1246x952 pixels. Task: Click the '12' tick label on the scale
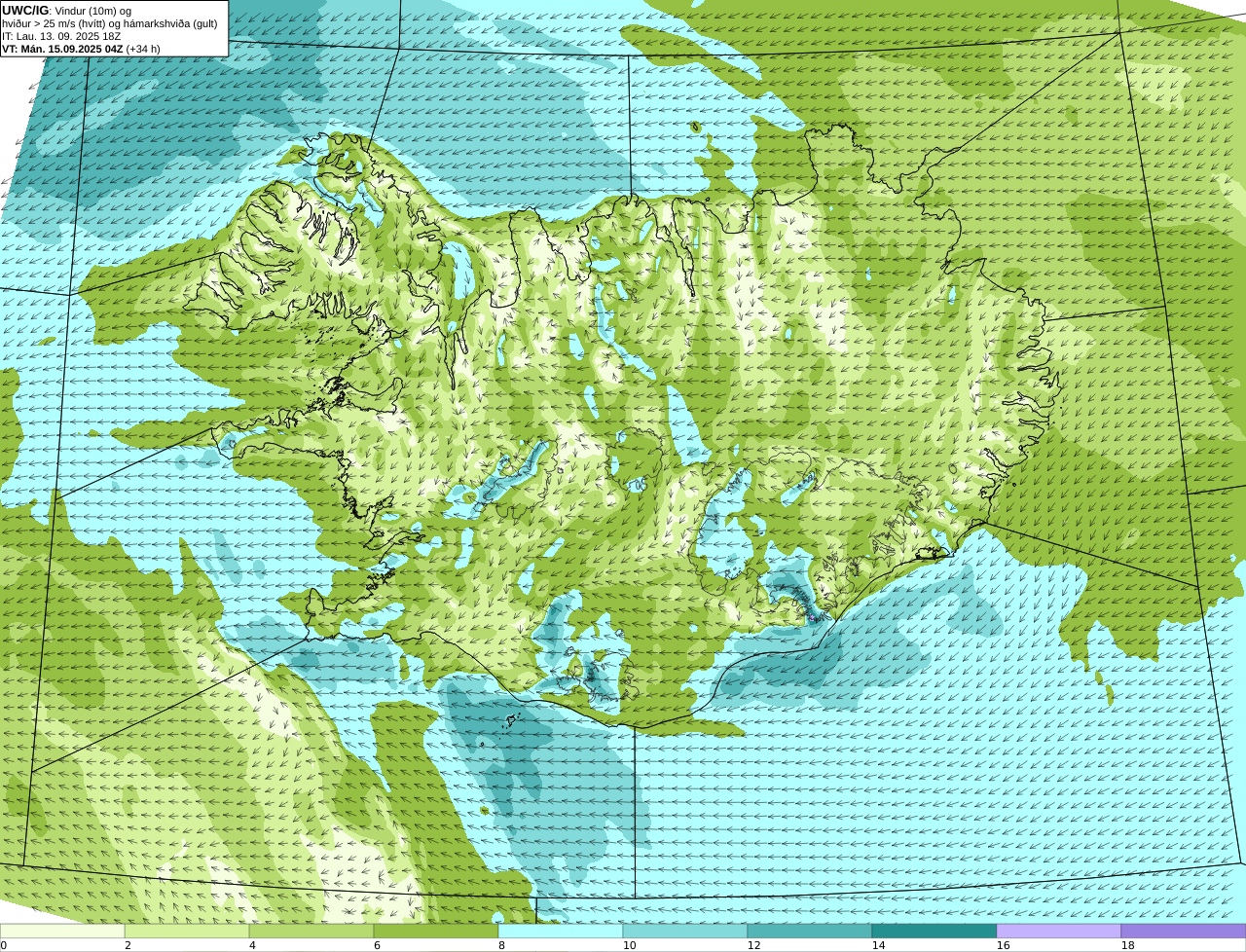pyautogui.click(x=753, y=945)
